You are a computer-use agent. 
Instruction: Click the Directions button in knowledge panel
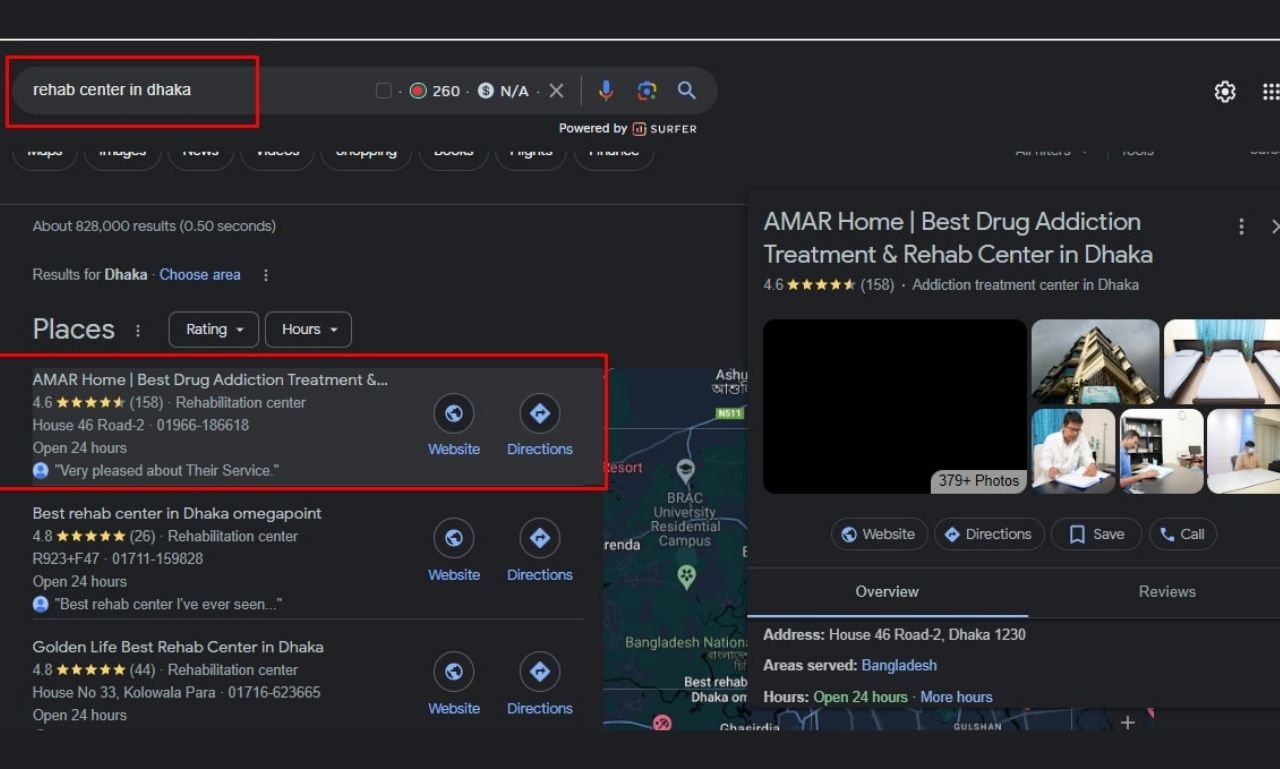pos(989,534)
